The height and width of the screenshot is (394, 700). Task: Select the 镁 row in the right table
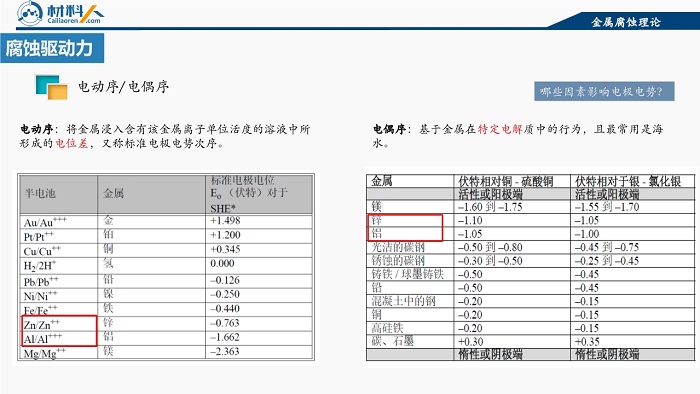[x=530, y=207]
